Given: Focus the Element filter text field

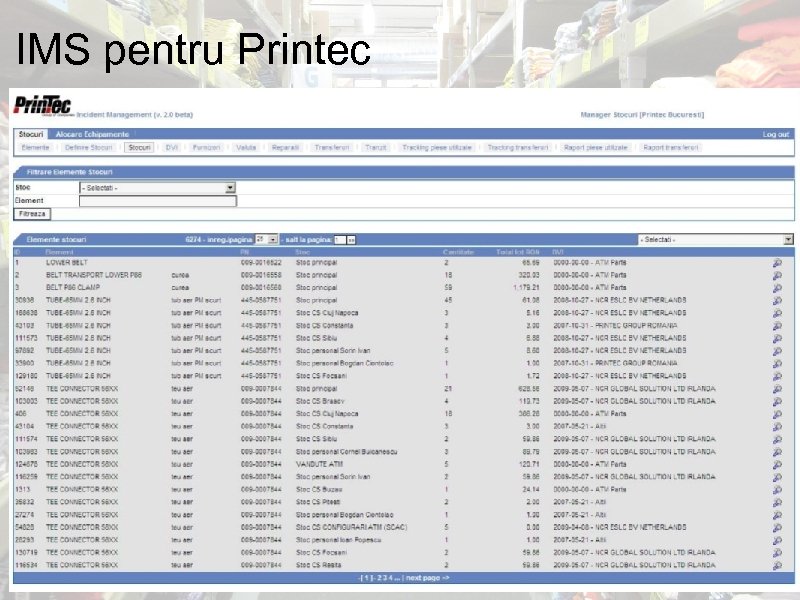Looking at the screenshot, I should [158, 201].
